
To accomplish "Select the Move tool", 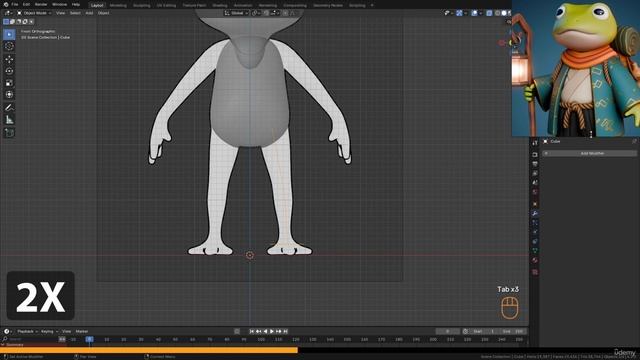I will coord(9,59).
